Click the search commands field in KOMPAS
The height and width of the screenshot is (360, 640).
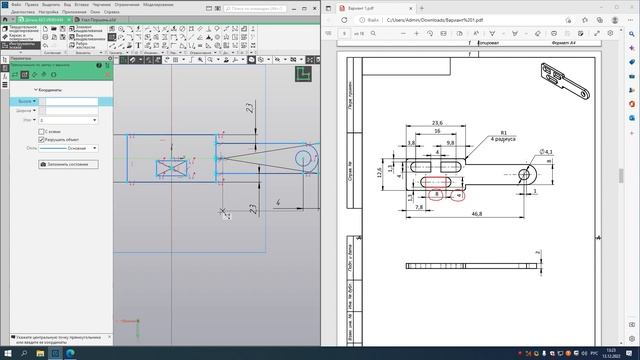255,8
